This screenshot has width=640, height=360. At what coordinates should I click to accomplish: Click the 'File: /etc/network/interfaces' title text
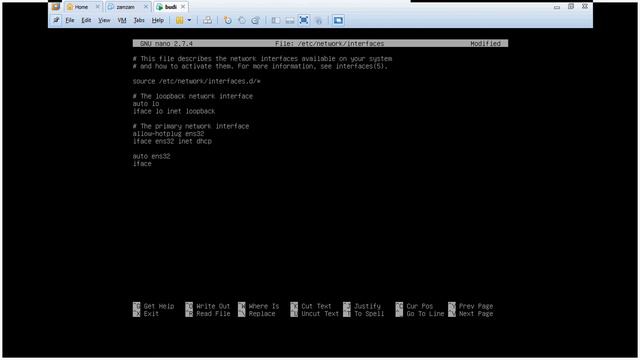pos(329,43)
